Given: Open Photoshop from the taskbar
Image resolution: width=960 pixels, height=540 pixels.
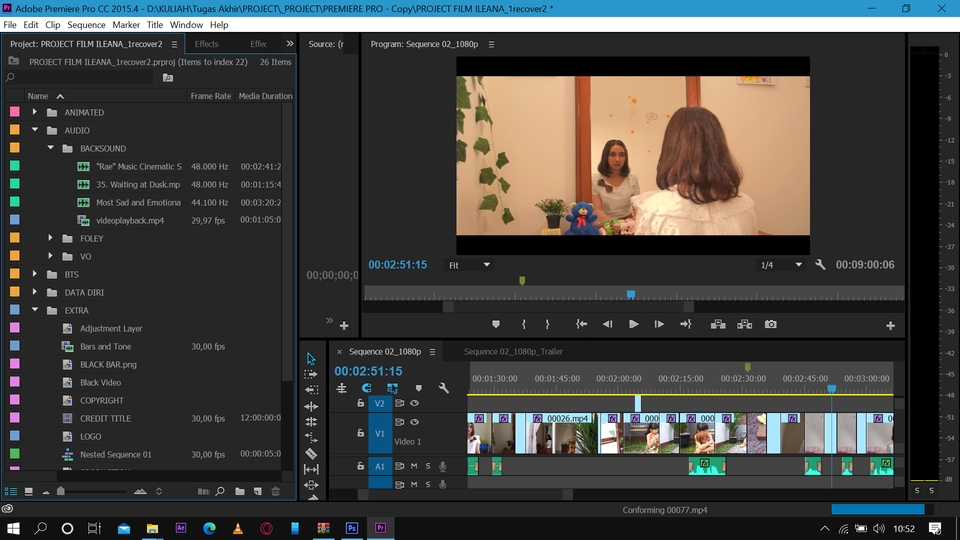Looking at the screenshot, I should pos(351,528).
